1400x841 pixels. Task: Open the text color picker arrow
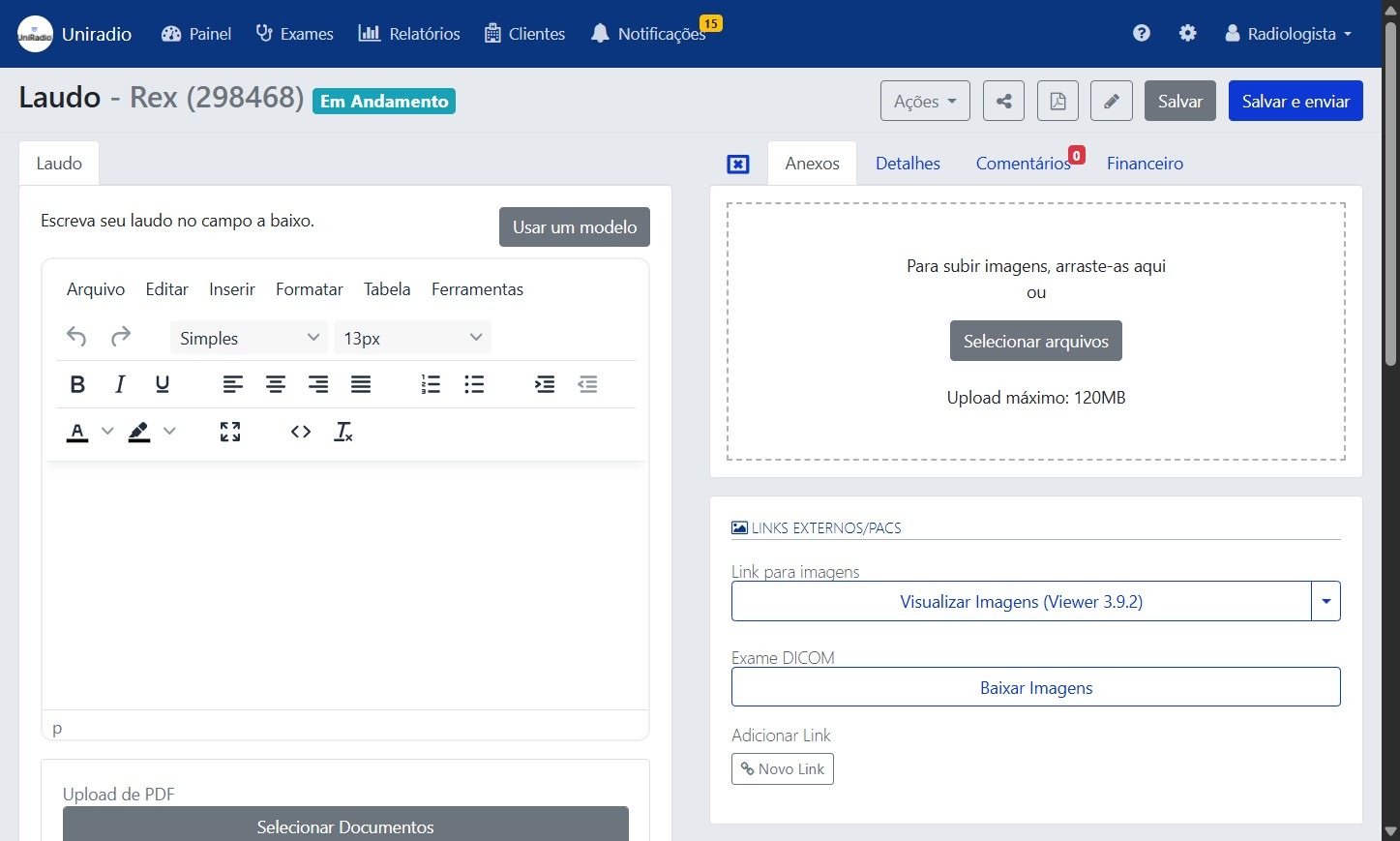pyautogui.click(x=107, y=432)
